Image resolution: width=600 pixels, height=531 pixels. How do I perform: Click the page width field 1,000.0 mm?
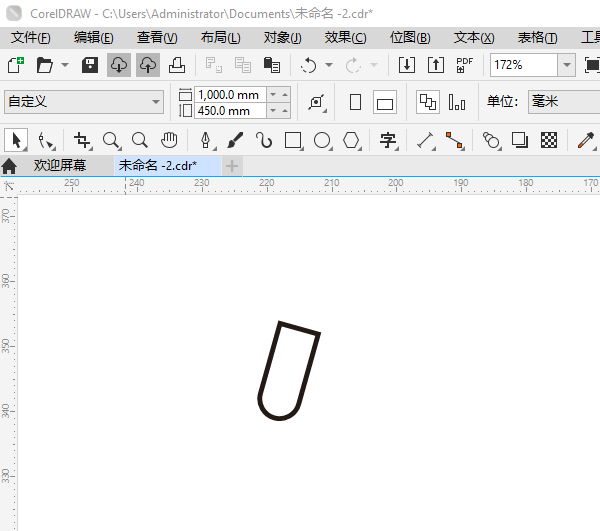coord(230,94)
